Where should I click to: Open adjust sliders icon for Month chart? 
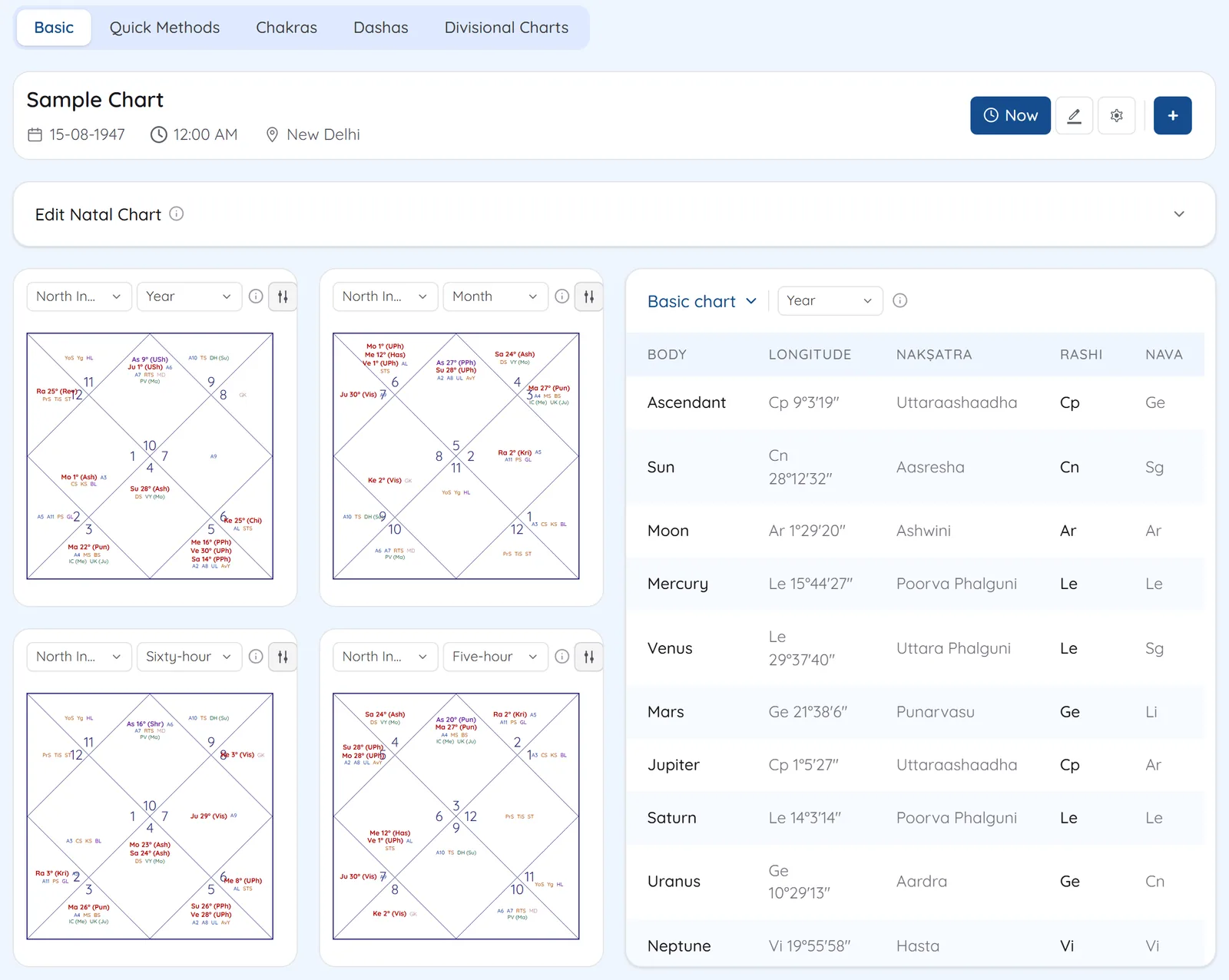tap(588, 296)
